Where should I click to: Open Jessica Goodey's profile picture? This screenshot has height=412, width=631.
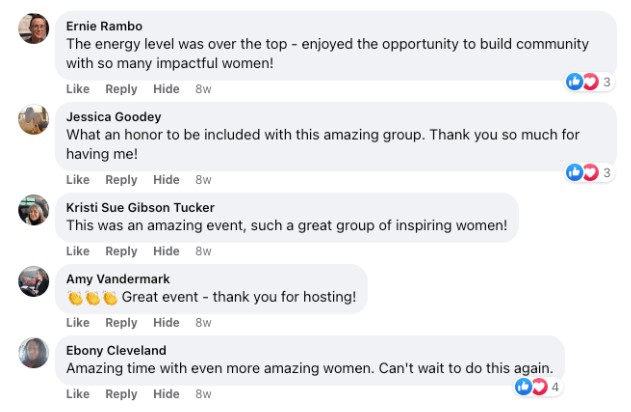pyautogui.click(x=34, y=119)
